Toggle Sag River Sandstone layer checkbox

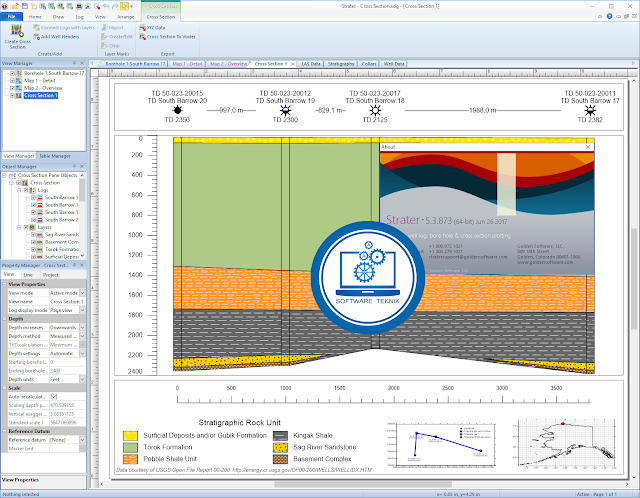pos(33,235)
